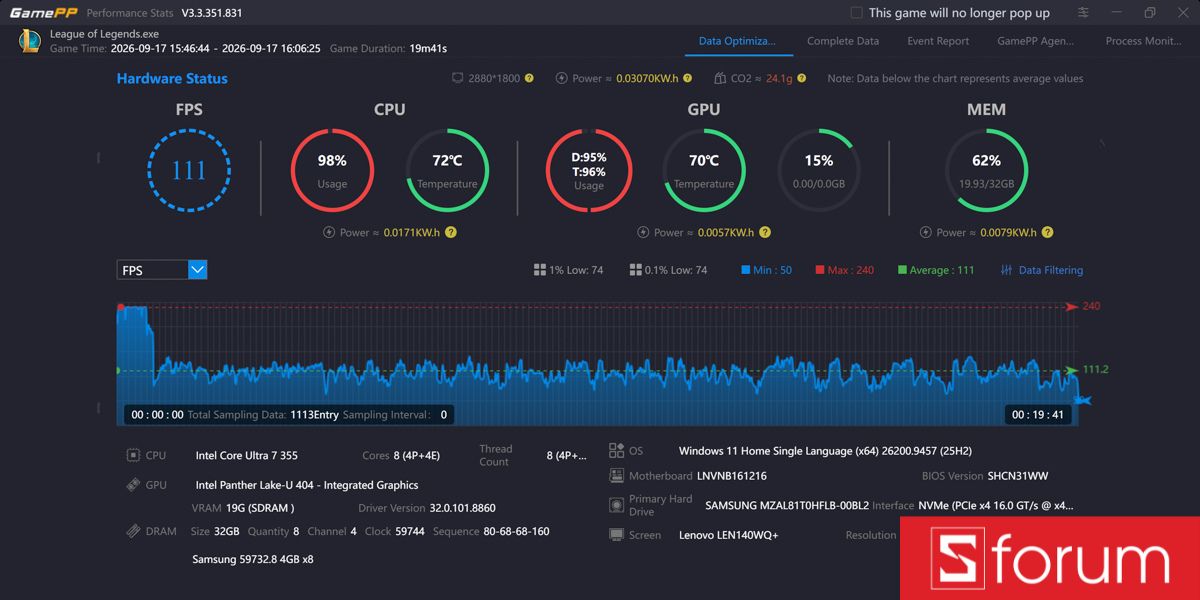
Task: Click the CO2 emission icon
Action: (722, 78)
